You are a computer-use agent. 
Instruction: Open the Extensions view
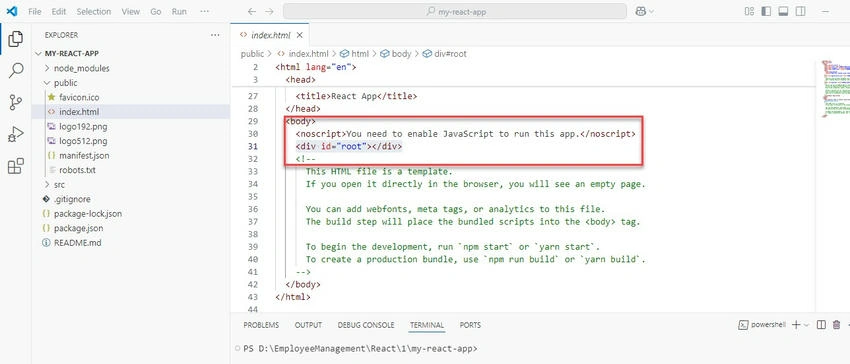pyautogui.click(x=16, y=166)
